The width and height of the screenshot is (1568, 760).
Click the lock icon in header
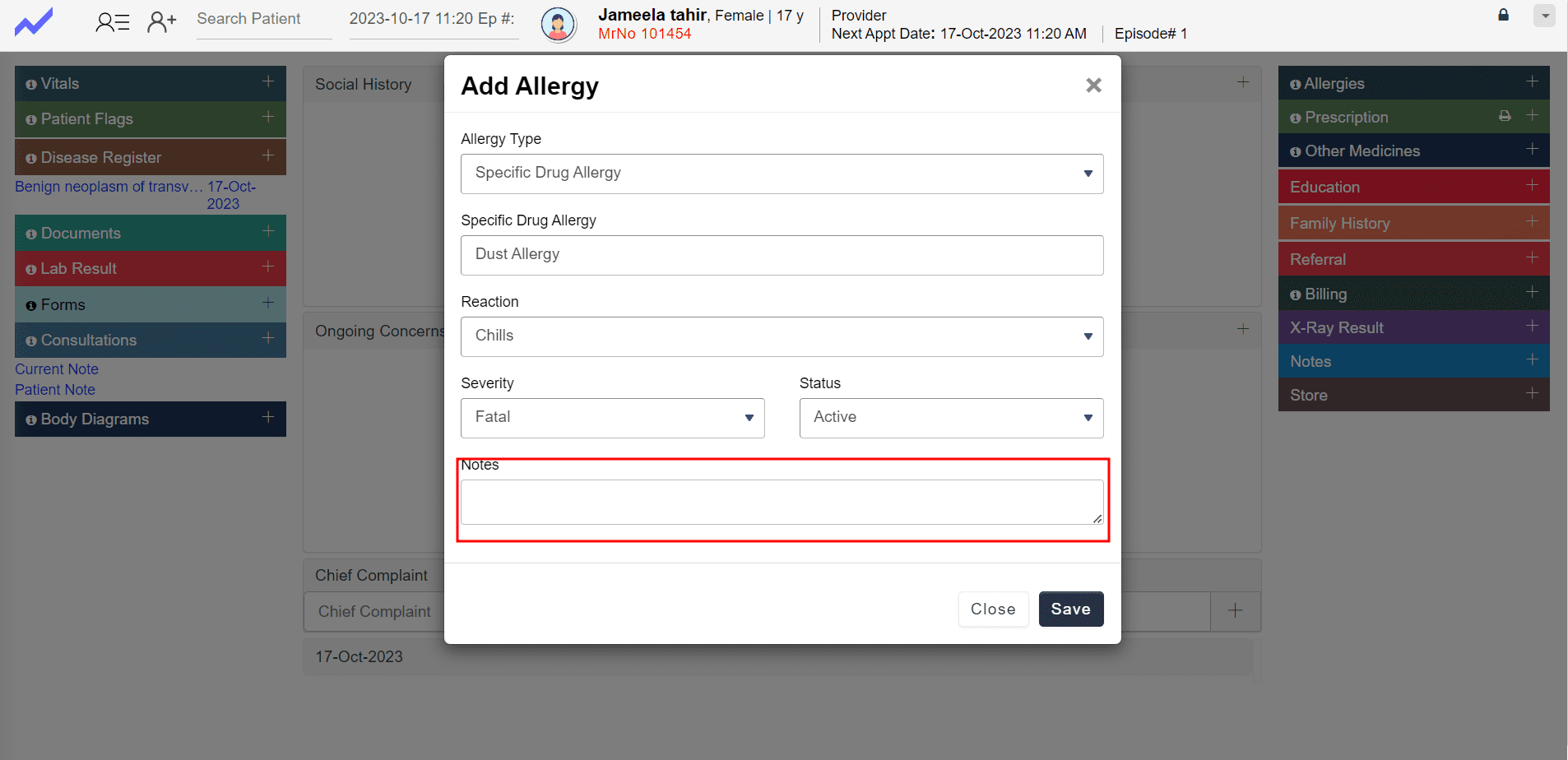pyautogui.click(x=1503, y=15)
